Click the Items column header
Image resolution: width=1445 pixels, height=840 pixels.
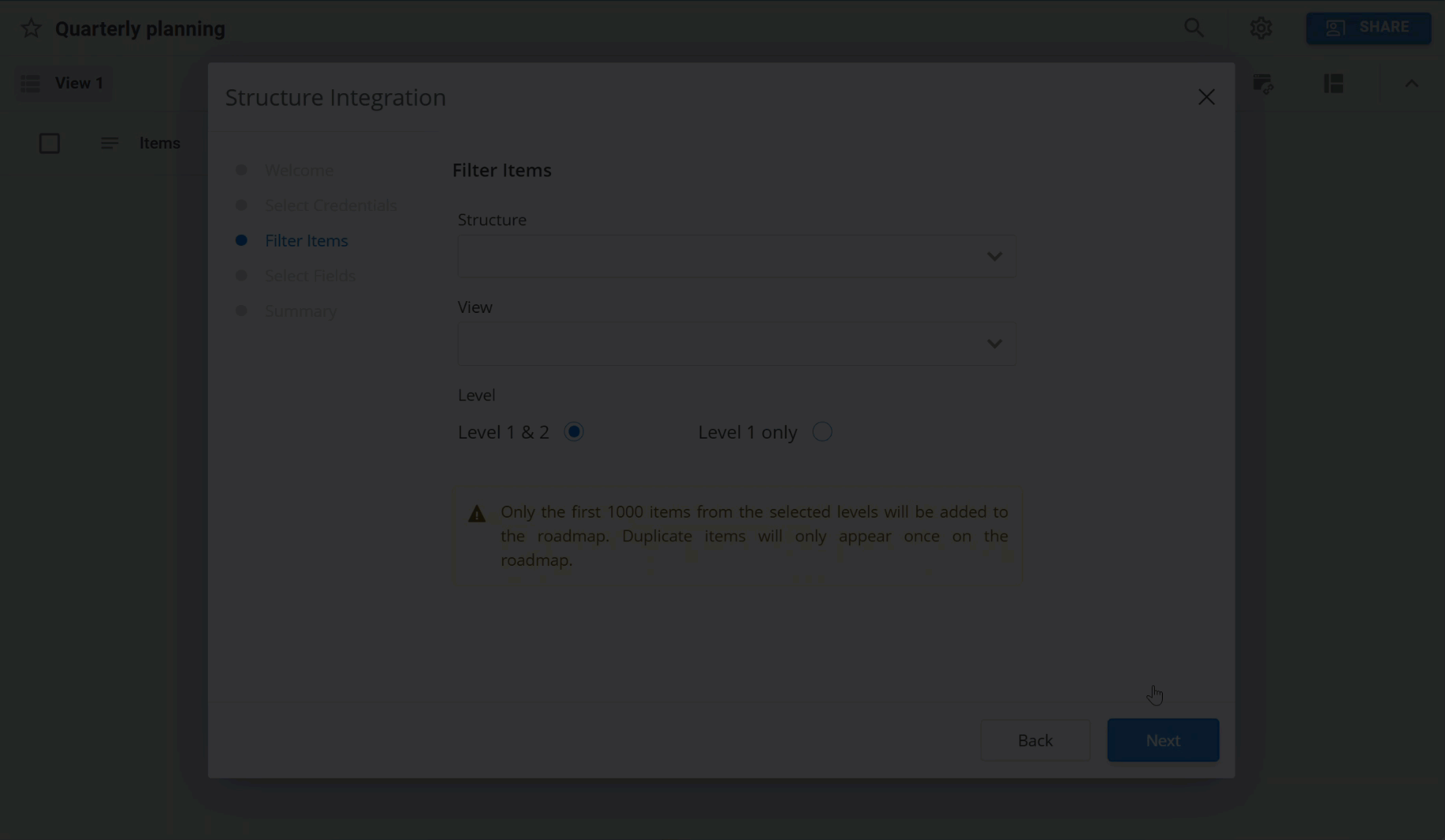point(160,144)
